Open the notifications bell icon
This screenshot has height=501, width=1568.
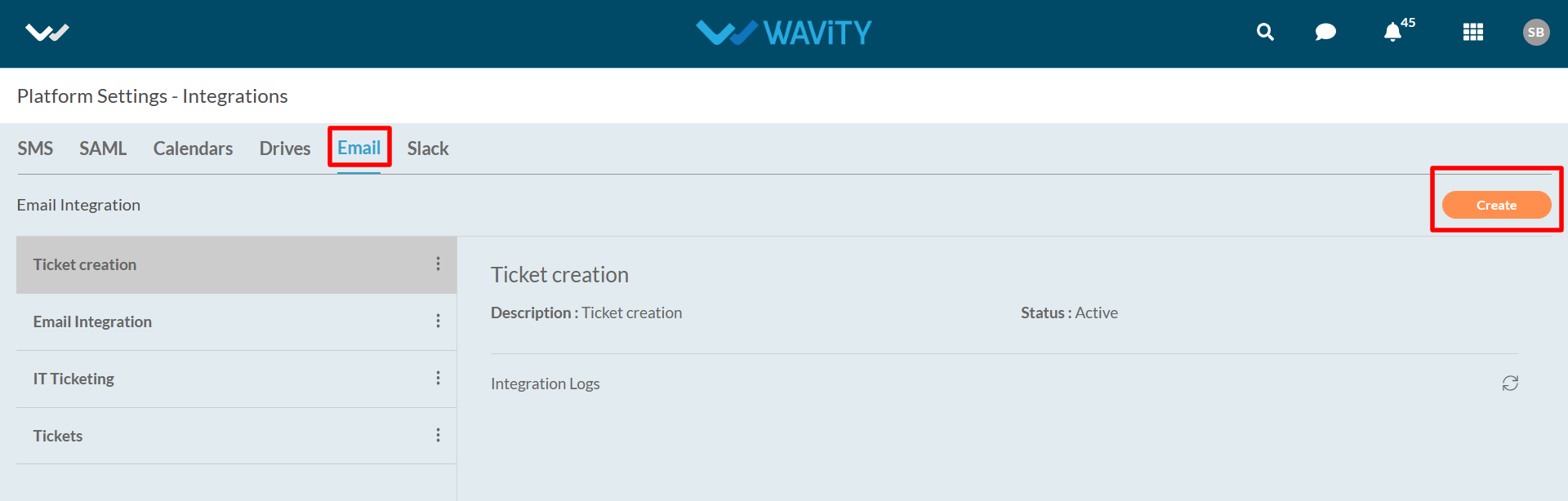tap(1392, 33)
